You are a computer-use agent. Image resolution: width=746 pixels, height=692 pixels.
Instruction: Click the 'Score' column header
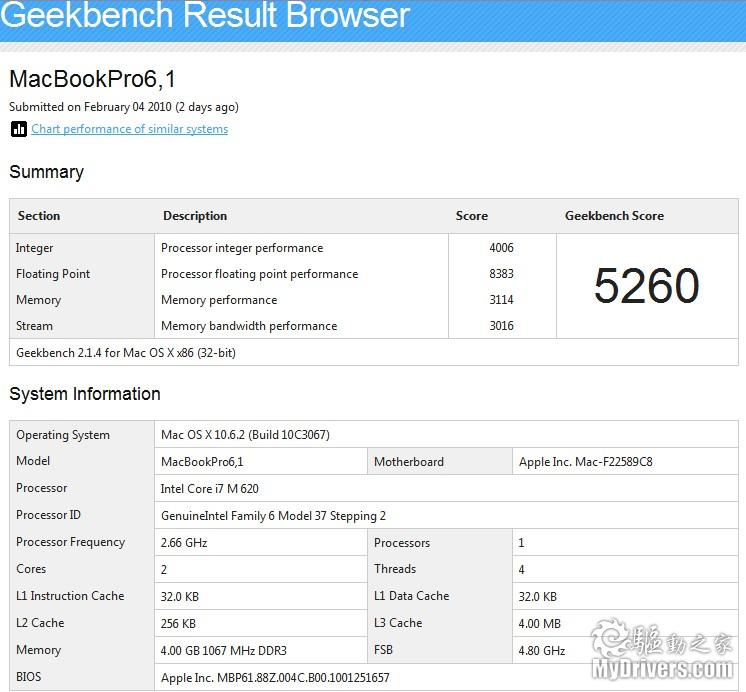click(471, 216)
